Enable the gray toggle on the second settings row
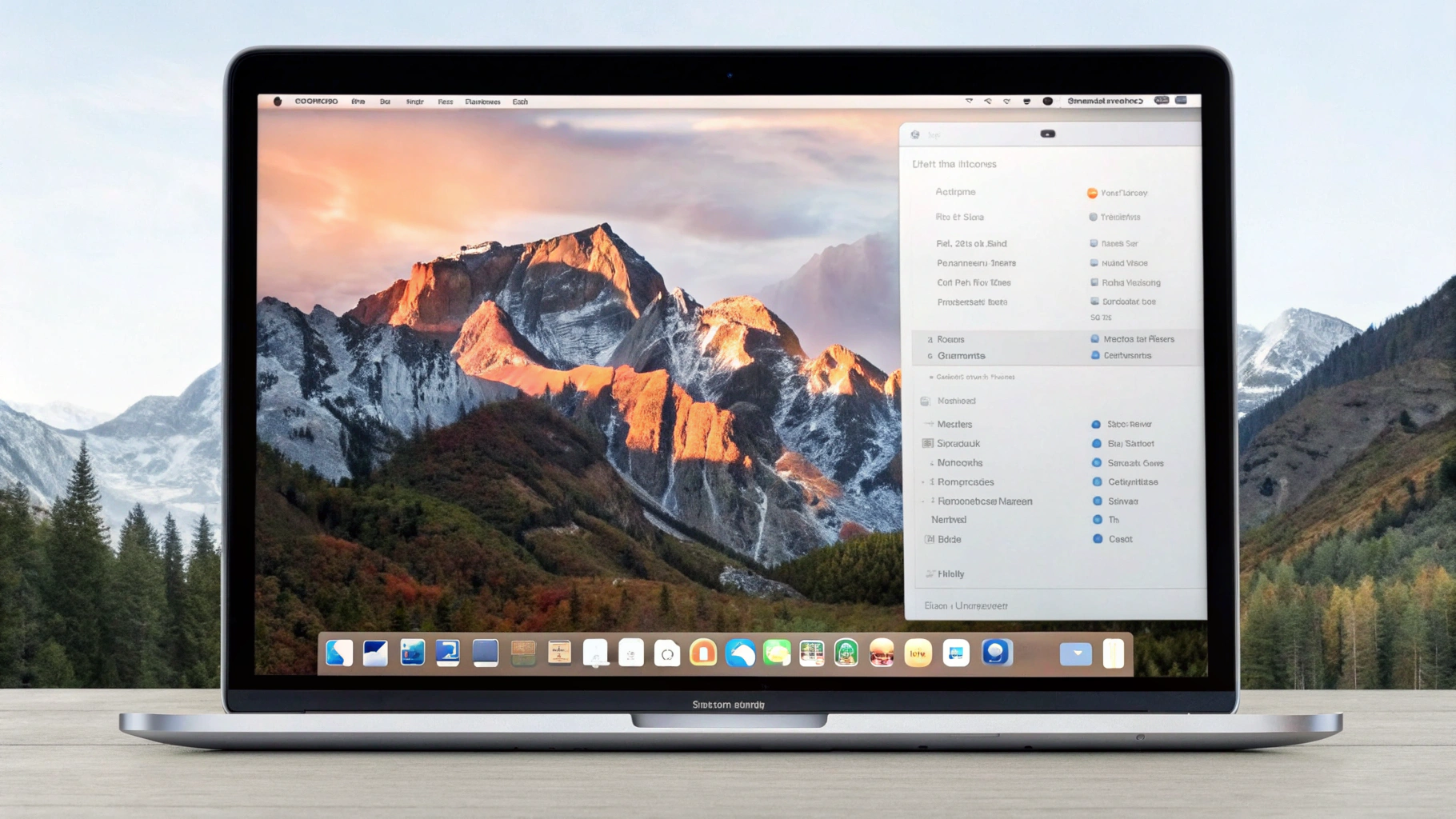The image size is (1456, 819). click(1094, 217)
